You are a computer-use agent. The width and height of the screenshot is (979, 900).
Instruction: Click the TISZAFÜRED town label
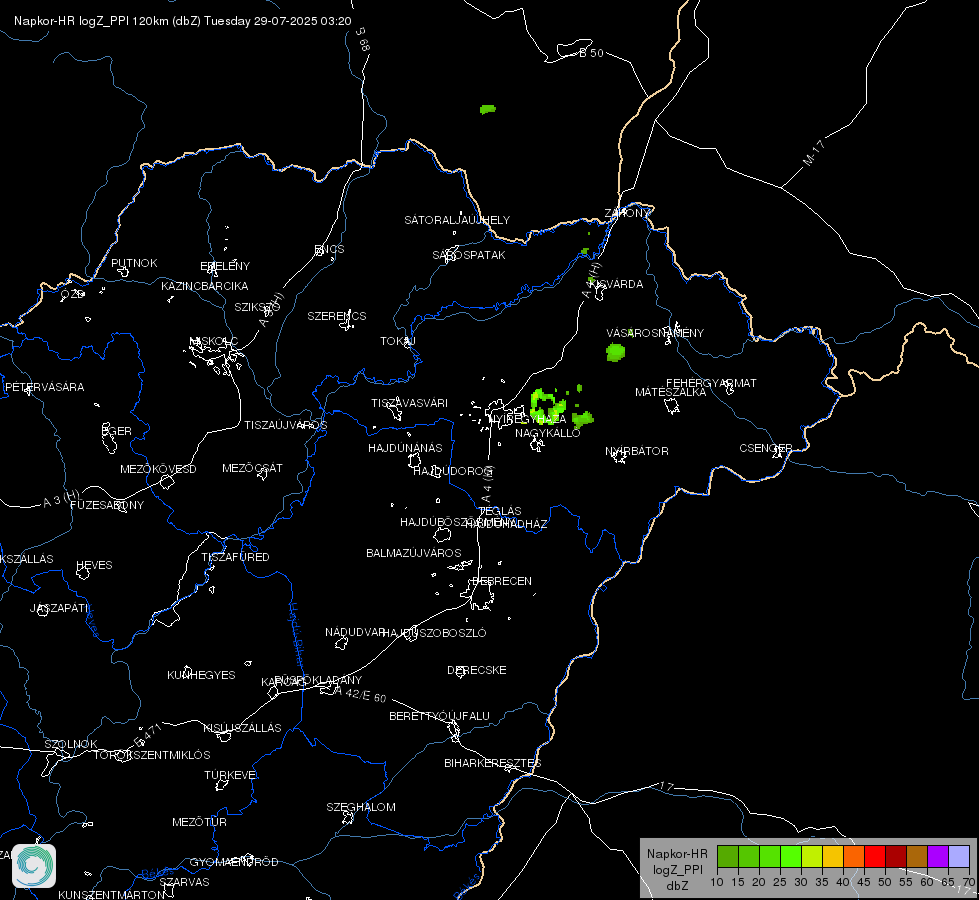pos(235,557)
